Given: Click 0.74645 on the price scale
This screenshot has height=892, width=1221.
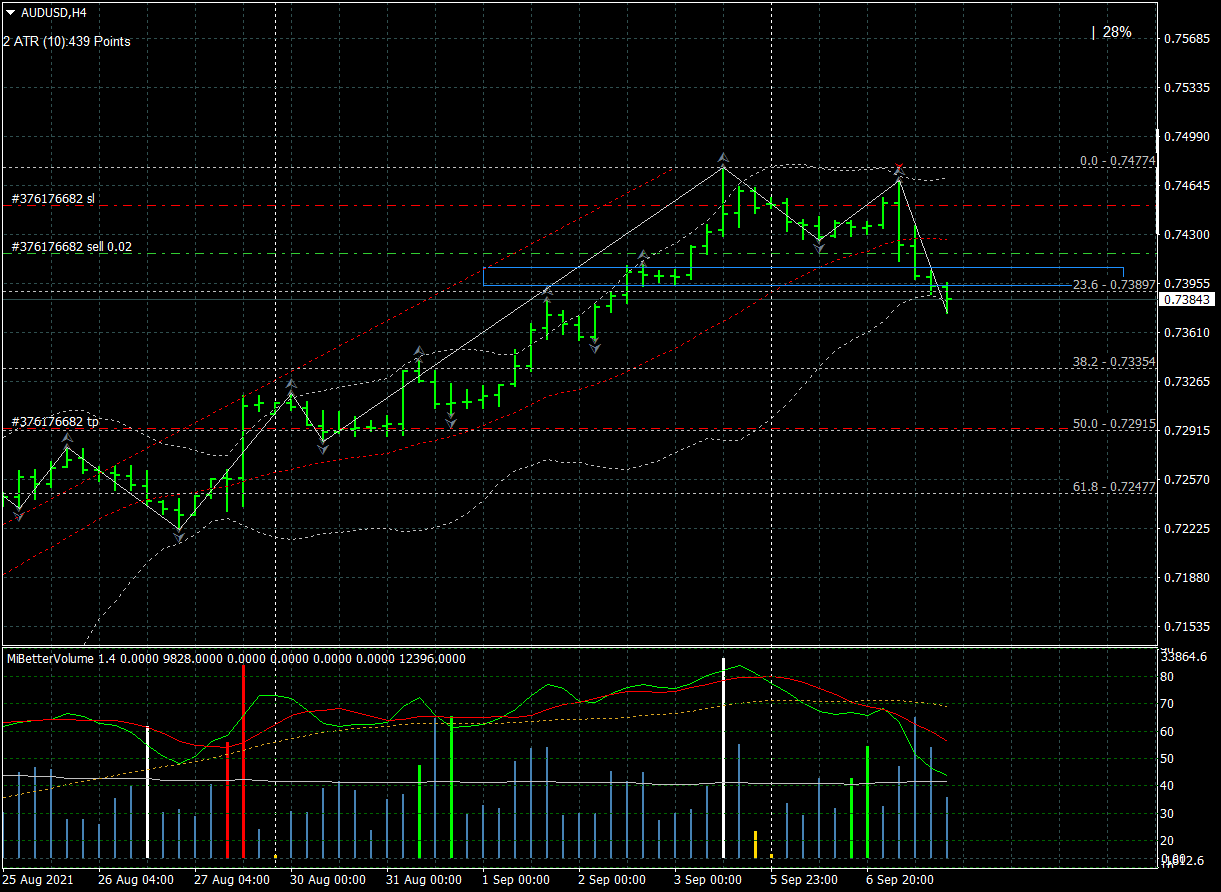Looking at the screenshot, I should pos(1187,186).
